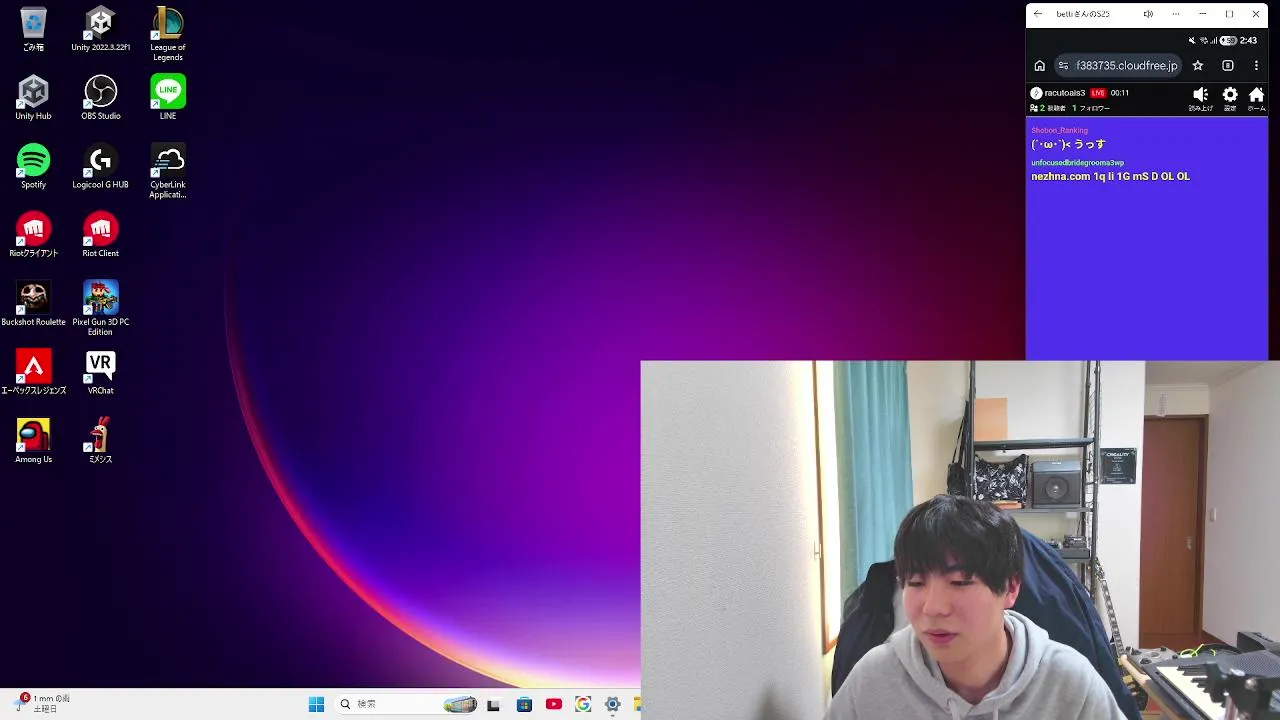Image resolution: width=1280 pixels, height=720 pixels.
Task: Open Google app from the taskbar
Action: pyautogui.click(x=583, y=704)
